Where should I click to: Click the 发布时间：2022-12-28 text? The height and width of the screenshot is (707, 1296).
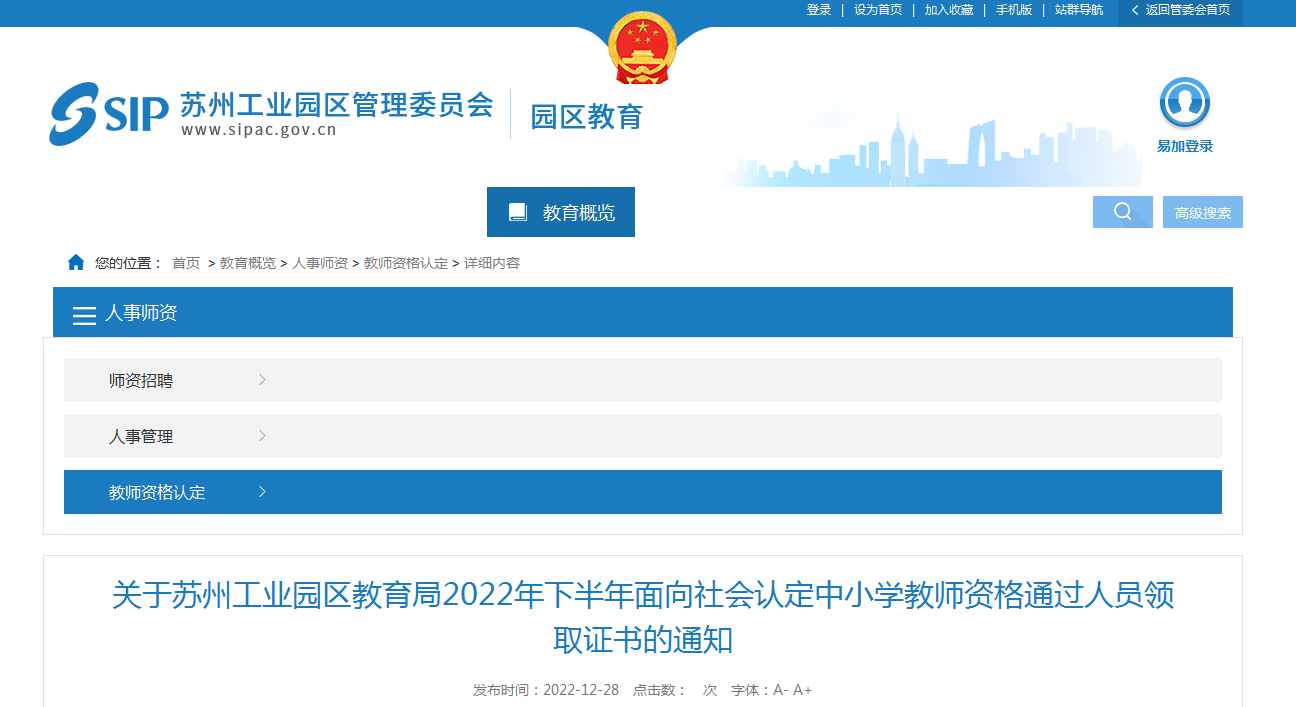point(546,690)
